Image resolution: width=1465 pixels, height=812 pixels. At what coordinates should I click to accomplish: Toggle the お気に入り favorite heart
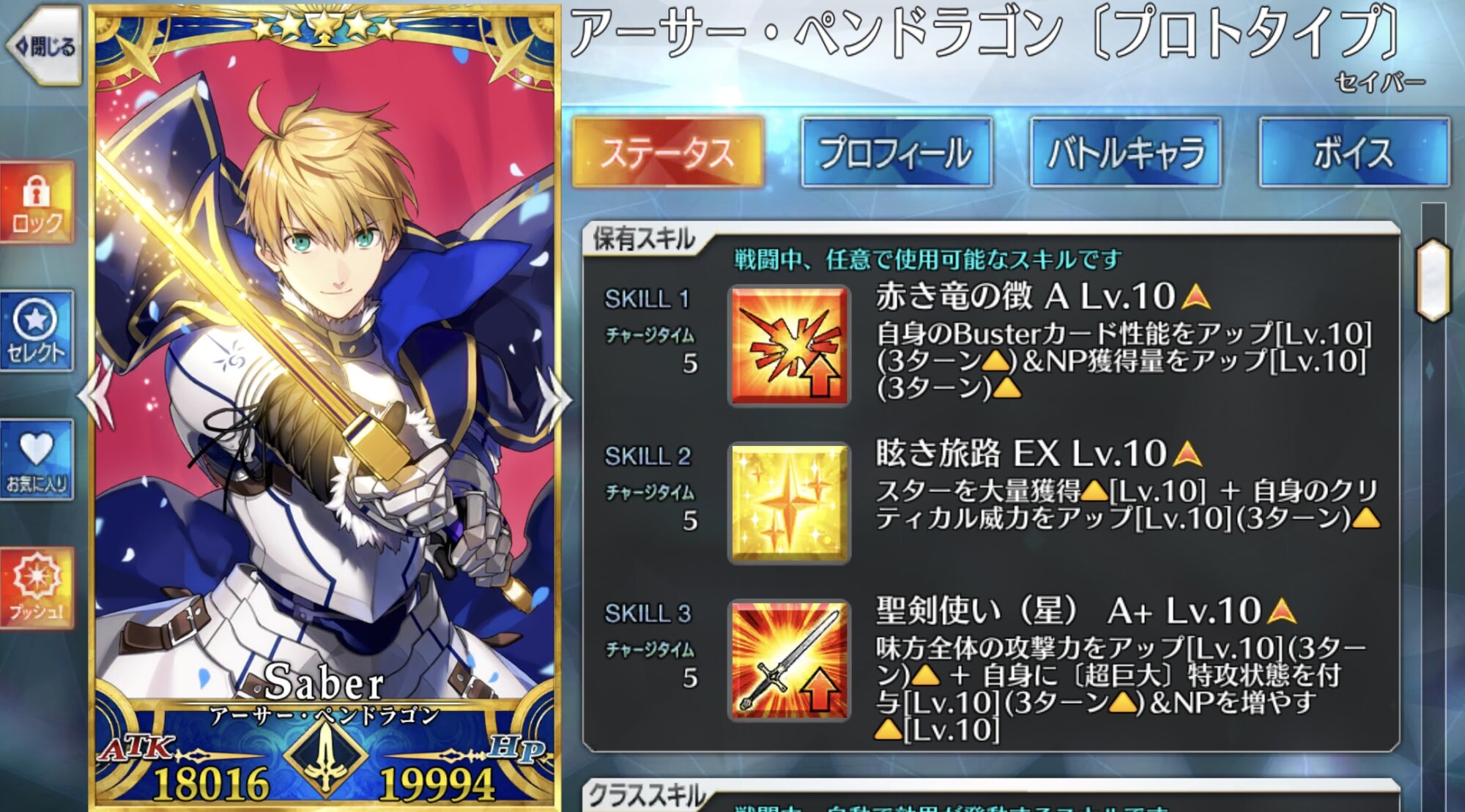pos(37,461)
